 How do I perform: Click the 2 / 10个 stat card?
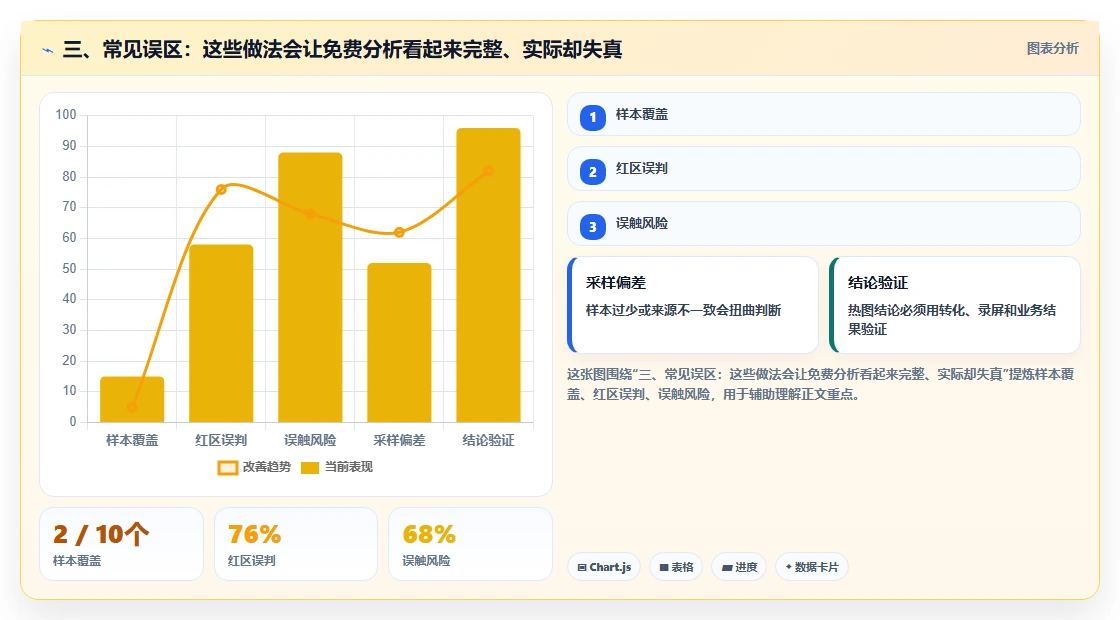[121, 544]
